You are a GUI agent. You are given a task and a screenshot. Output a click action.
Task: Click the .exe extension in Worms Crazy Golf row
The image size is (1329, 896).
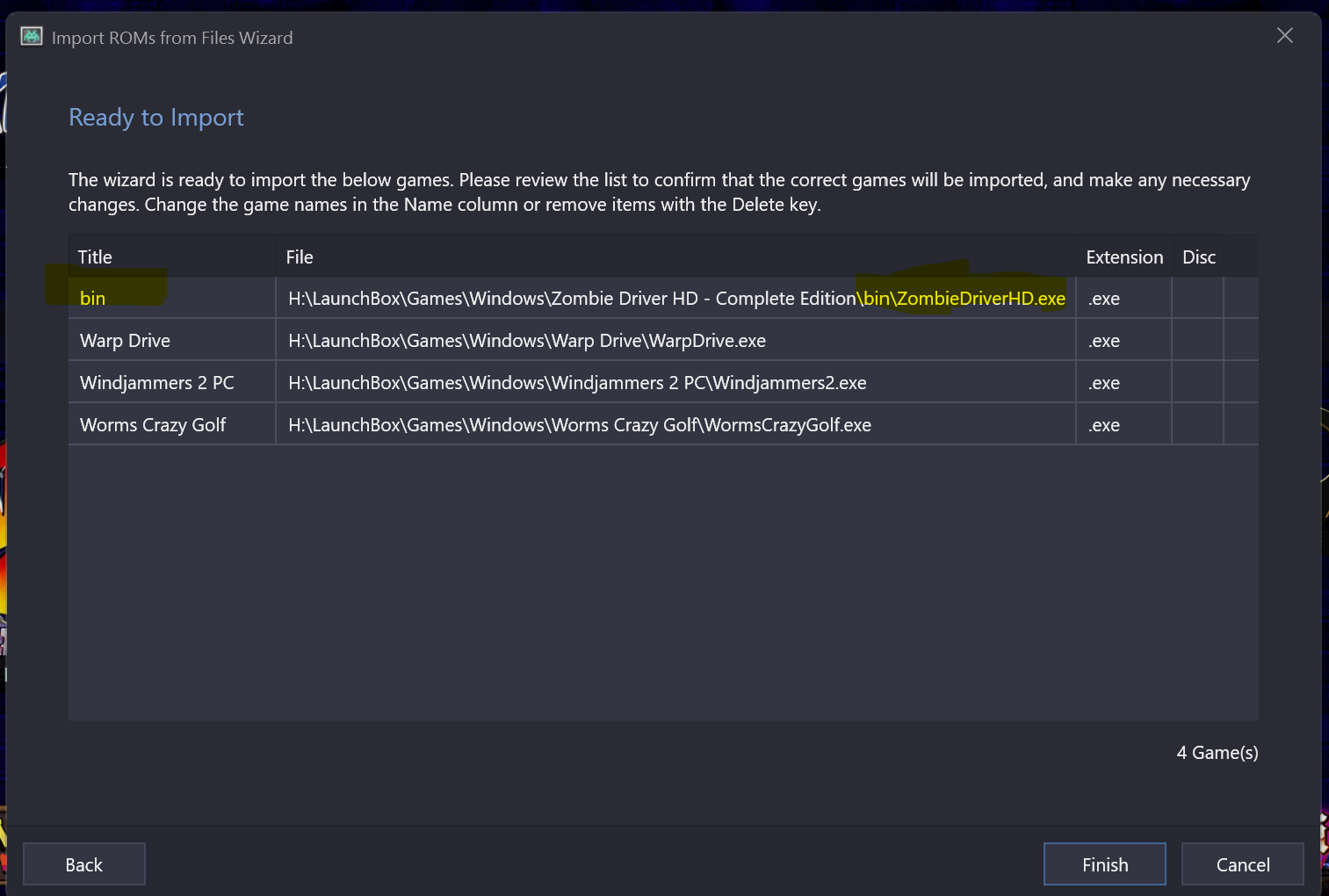pos(1124,424)
